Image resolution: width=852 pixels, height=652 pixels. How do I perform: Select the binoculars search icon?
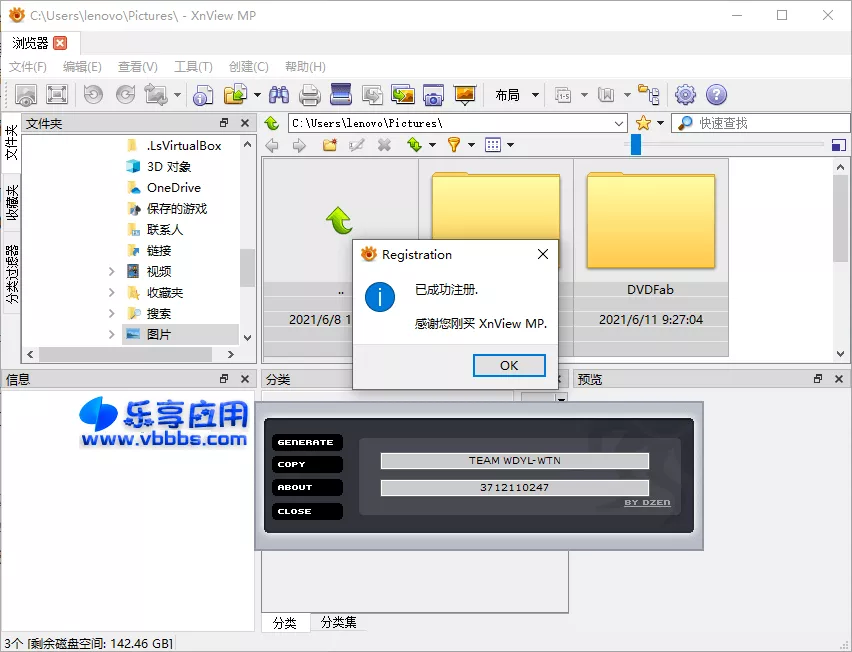tap(280, 94)
